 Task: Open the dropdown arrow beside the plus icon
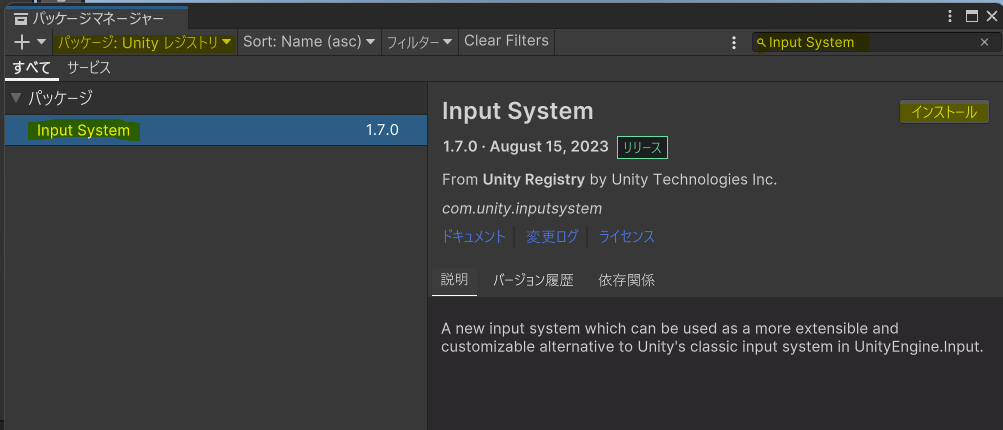42,42
